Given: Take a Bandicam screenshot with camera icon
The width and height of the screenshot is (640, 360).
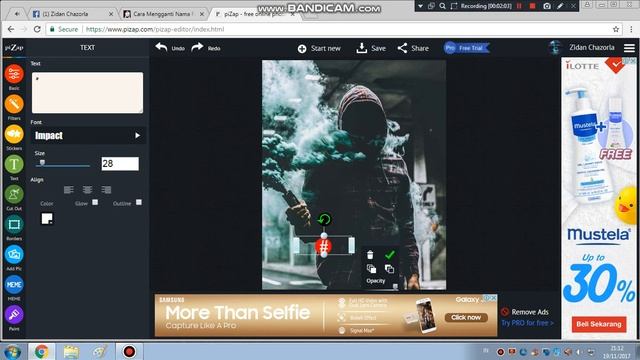Looking at the screenshot, I should [547, 6].
